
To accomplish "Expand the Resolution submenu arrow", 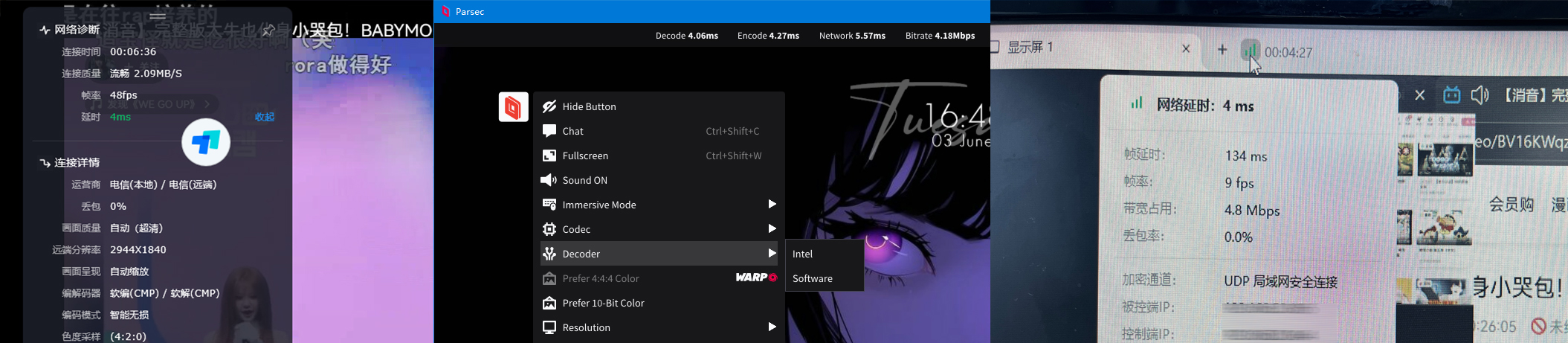I will [772, 327].
